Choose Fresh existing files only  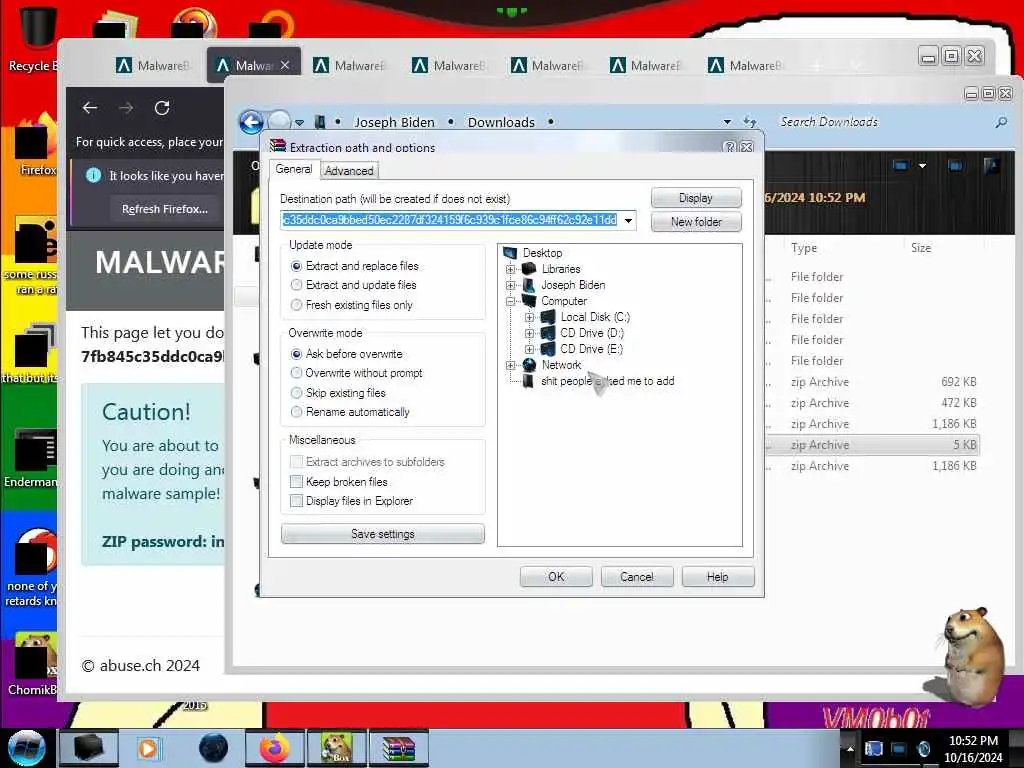tap(296, 304)
